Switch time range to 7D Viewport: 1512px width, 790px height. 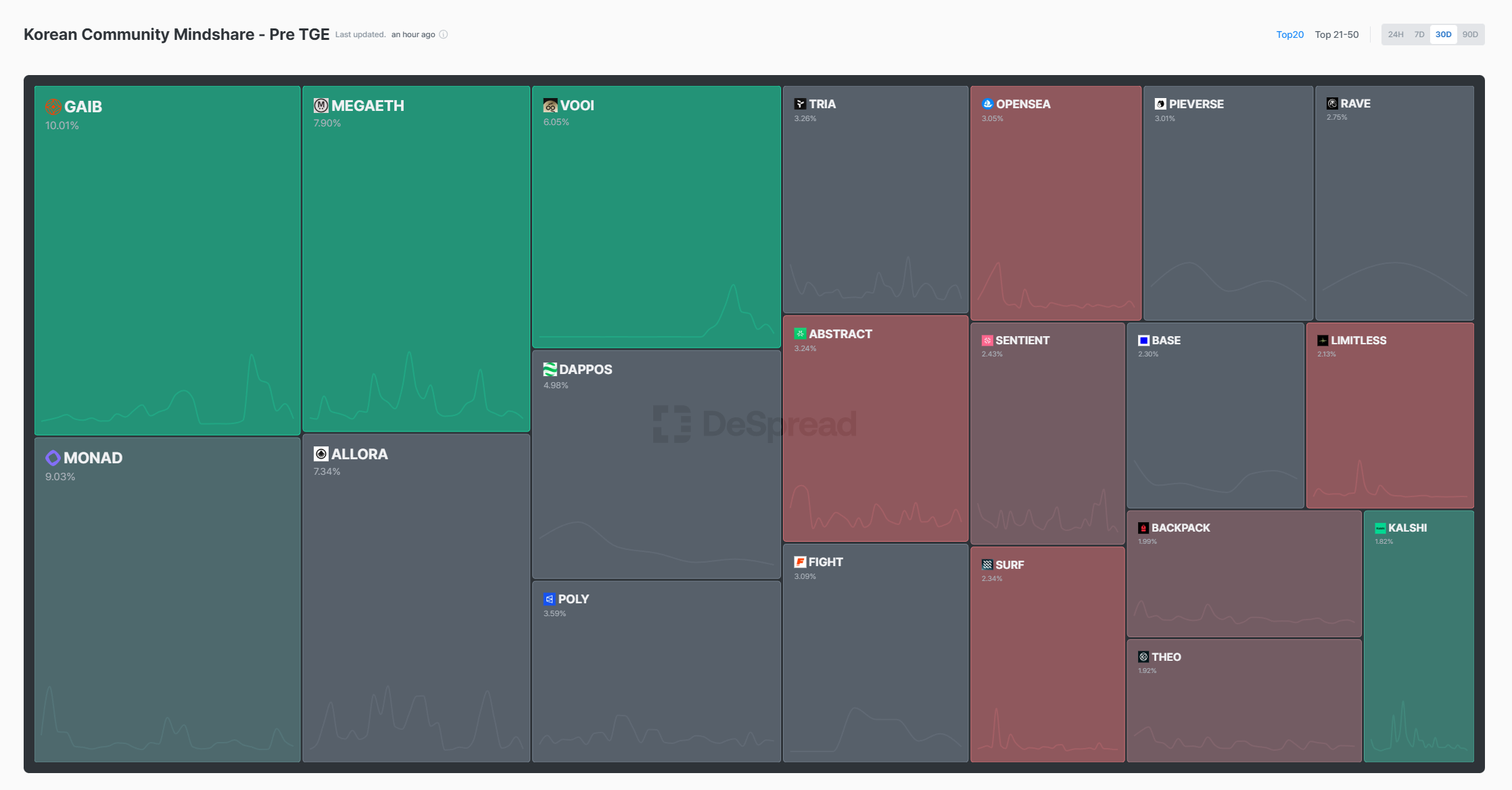(x=1419, y=34)
